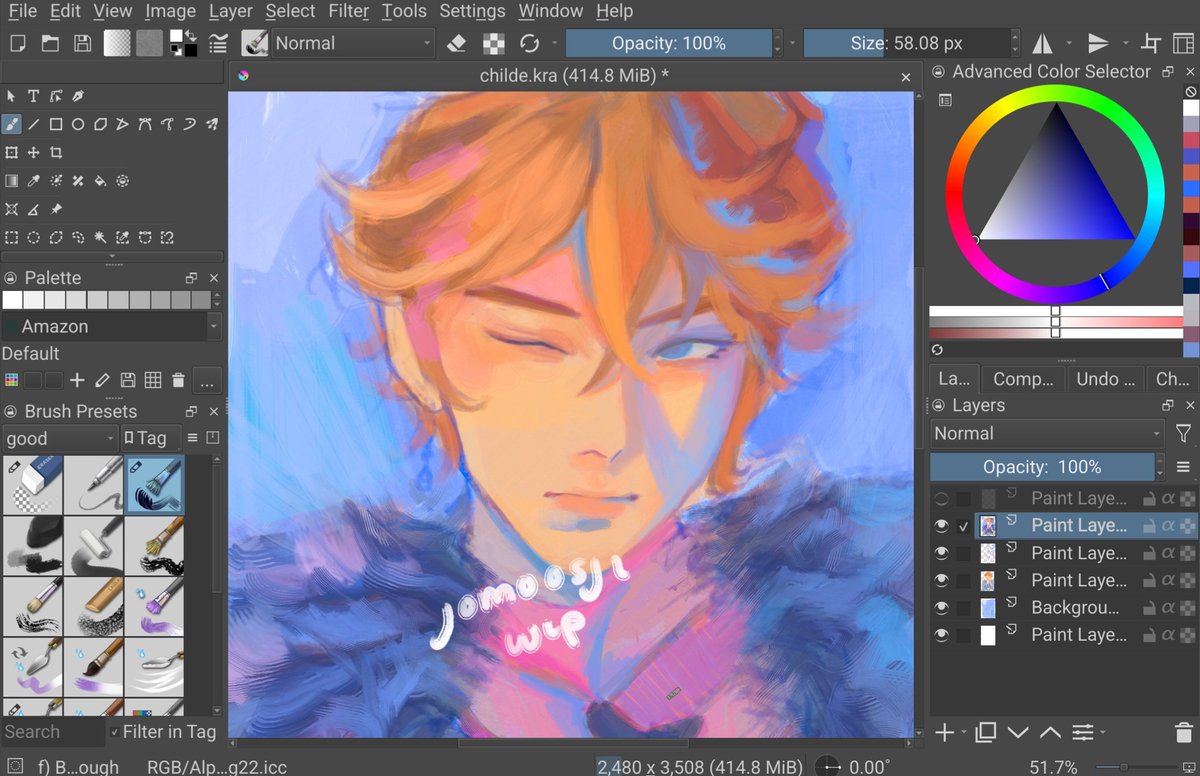The width and height of the screenshot is (1200, 776).
Task: Open the Settings menu
Action: coord(472,11)
